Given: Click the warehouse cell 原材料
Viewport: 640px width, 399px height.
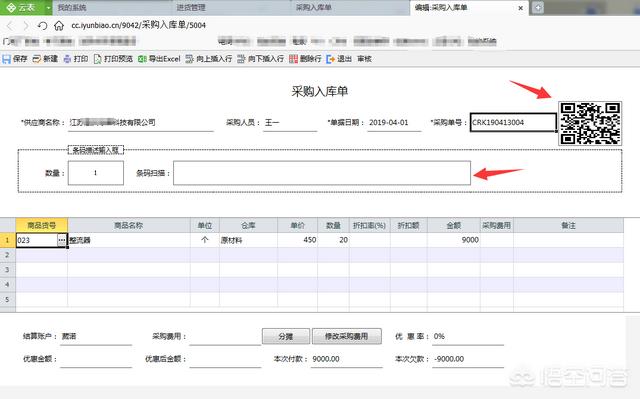Looking at the screenshot, I should tap(248, 240).
